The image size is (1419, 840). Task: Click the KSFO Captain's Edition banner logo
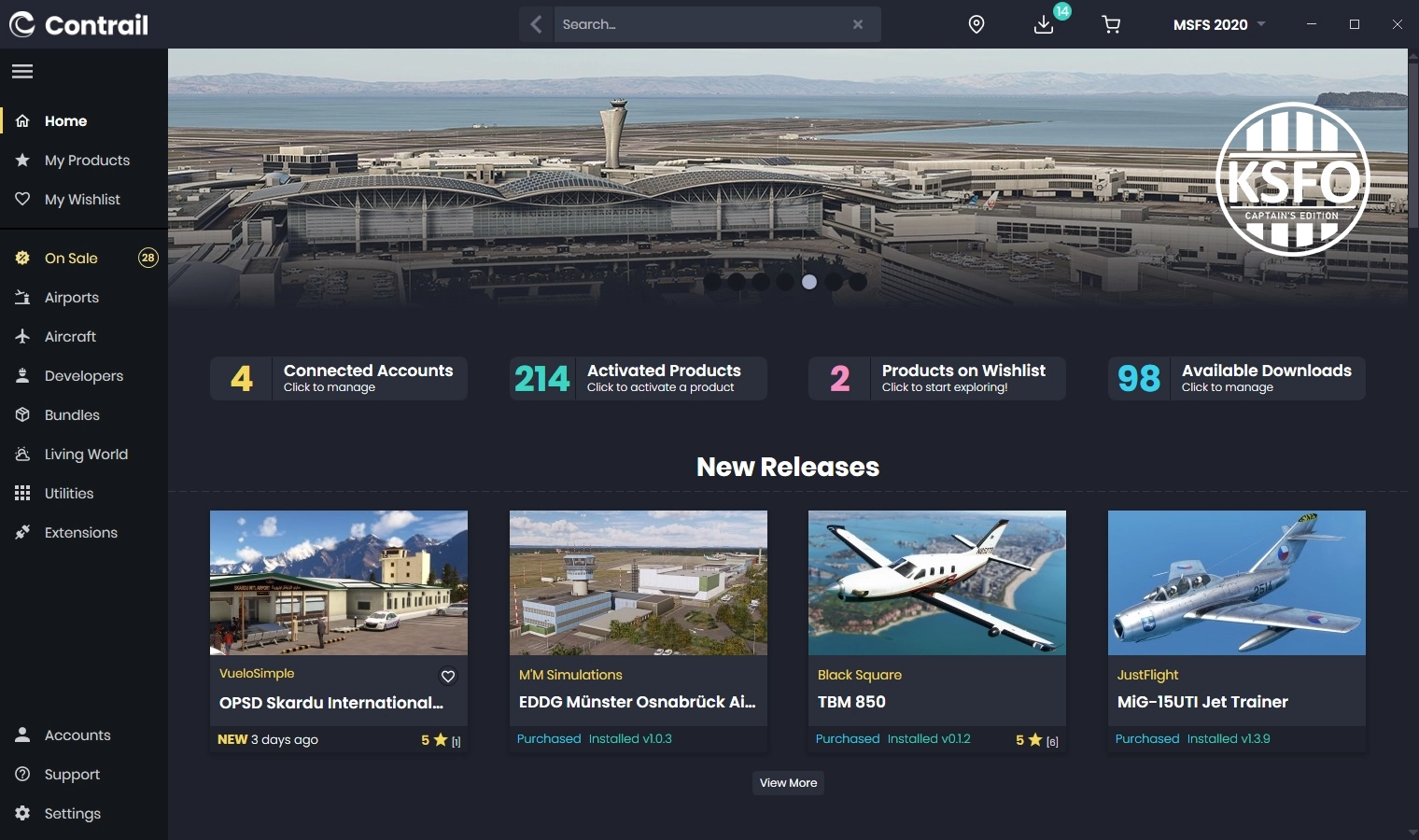click(x=1293, y=179)
